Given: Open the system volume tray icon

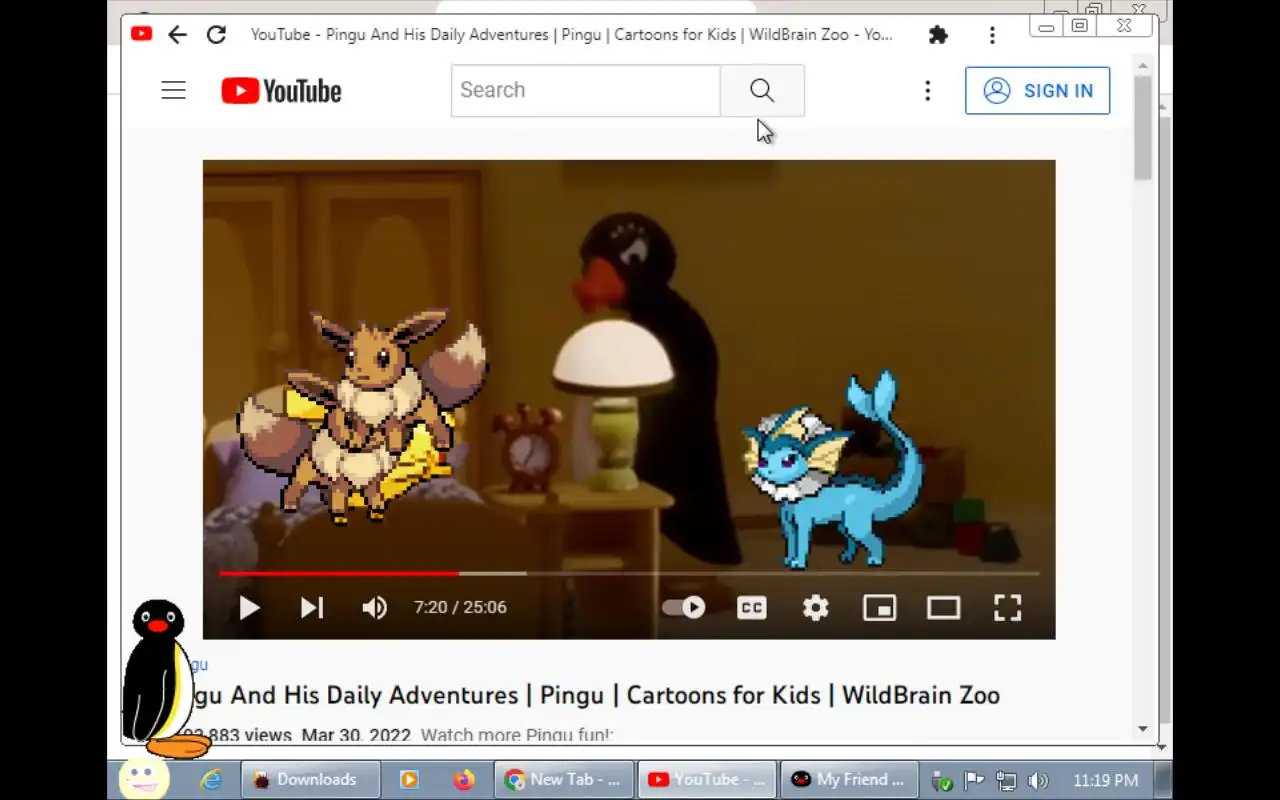Looking at the screenshot, I should coord(1038,781).
